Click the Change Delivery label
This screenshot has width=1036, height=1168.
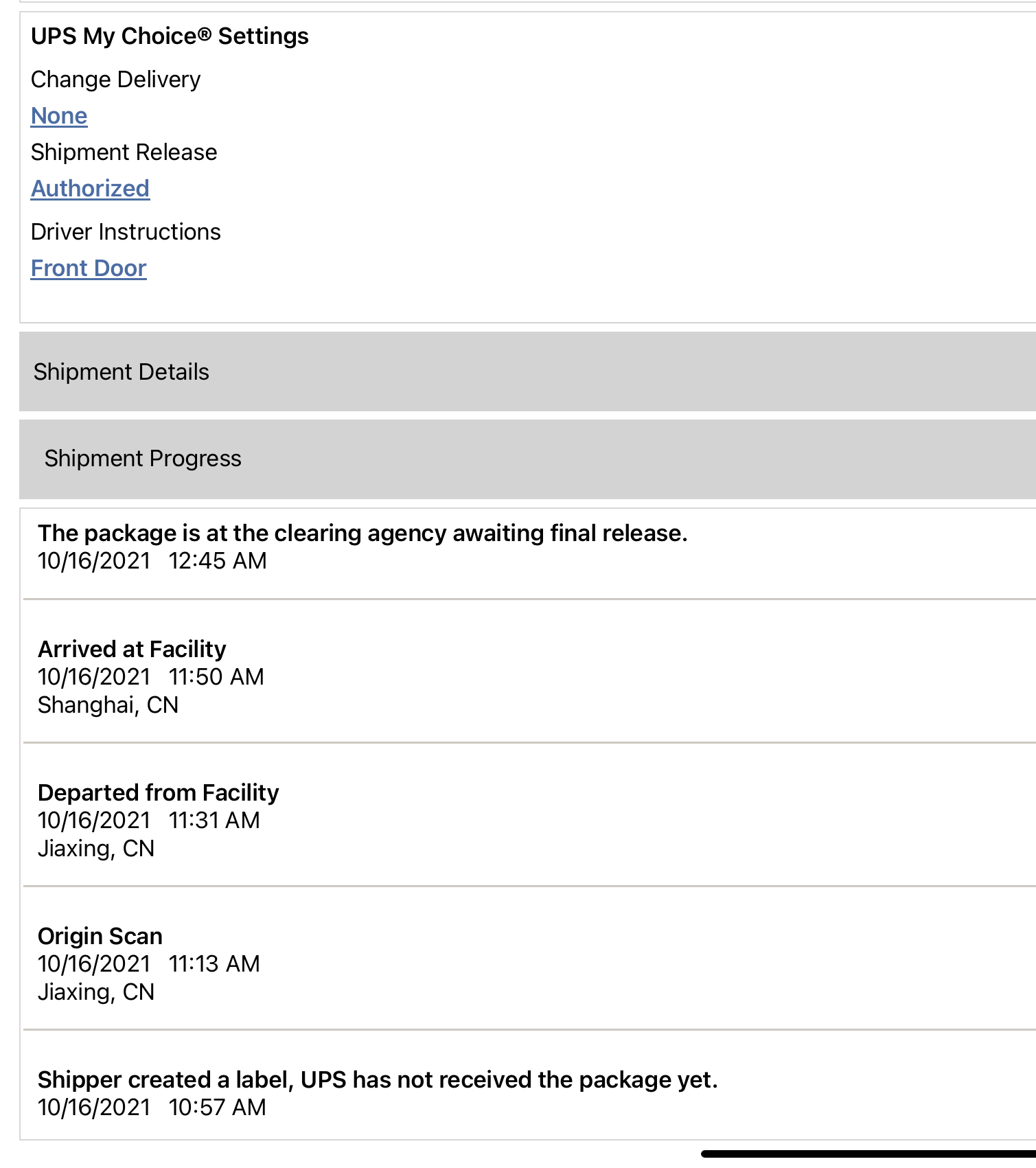[115, 80]
